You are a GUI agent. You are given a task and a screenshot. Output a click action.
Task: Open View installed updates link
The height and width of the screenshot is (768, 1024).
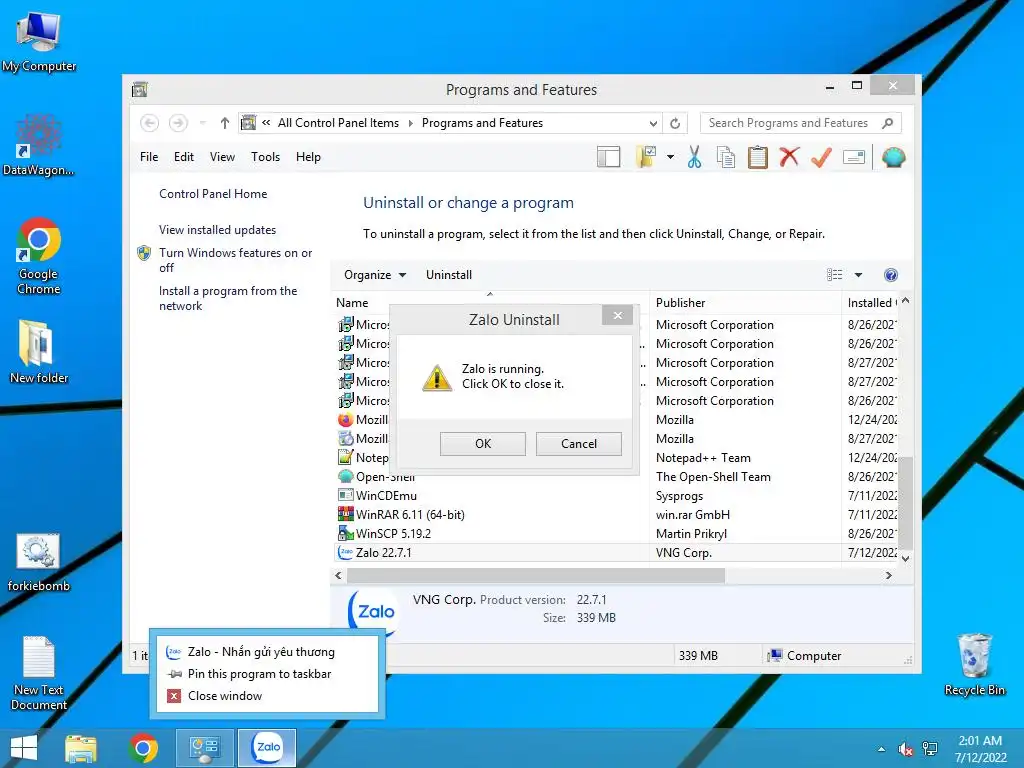[217, 230]
